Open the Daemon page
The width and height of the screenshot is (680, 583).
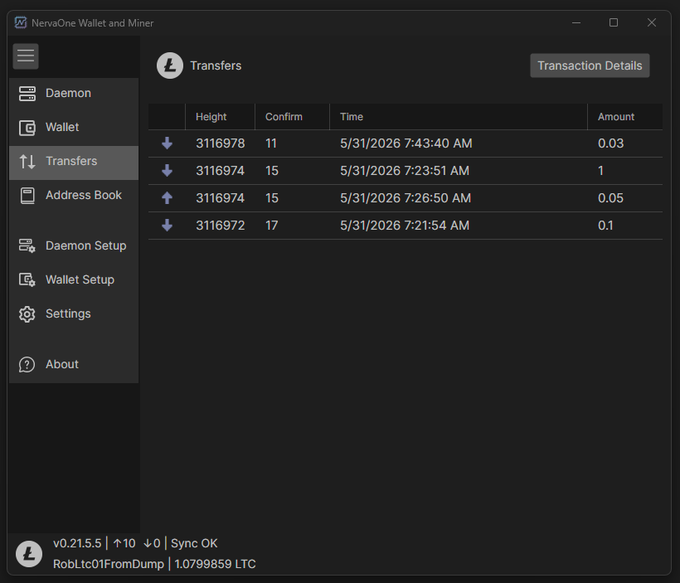[x=74, y=93]
